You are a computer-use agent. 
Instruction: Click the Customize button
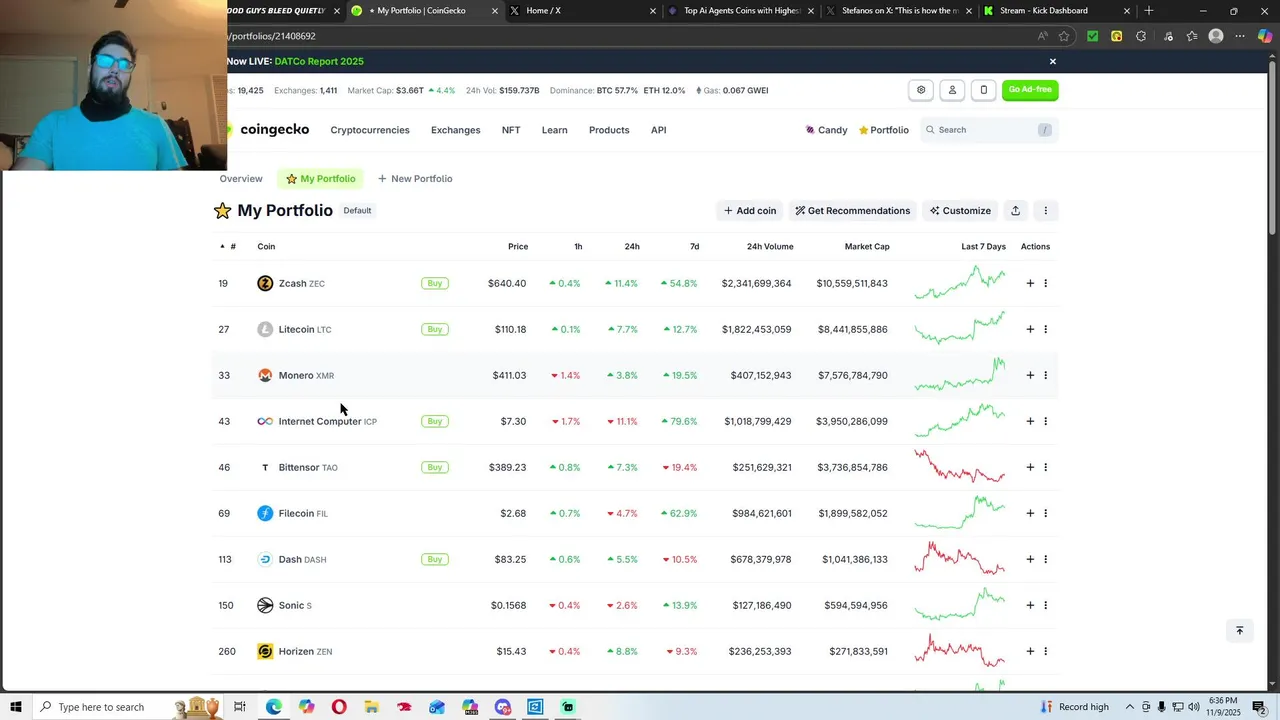point(960,210)
